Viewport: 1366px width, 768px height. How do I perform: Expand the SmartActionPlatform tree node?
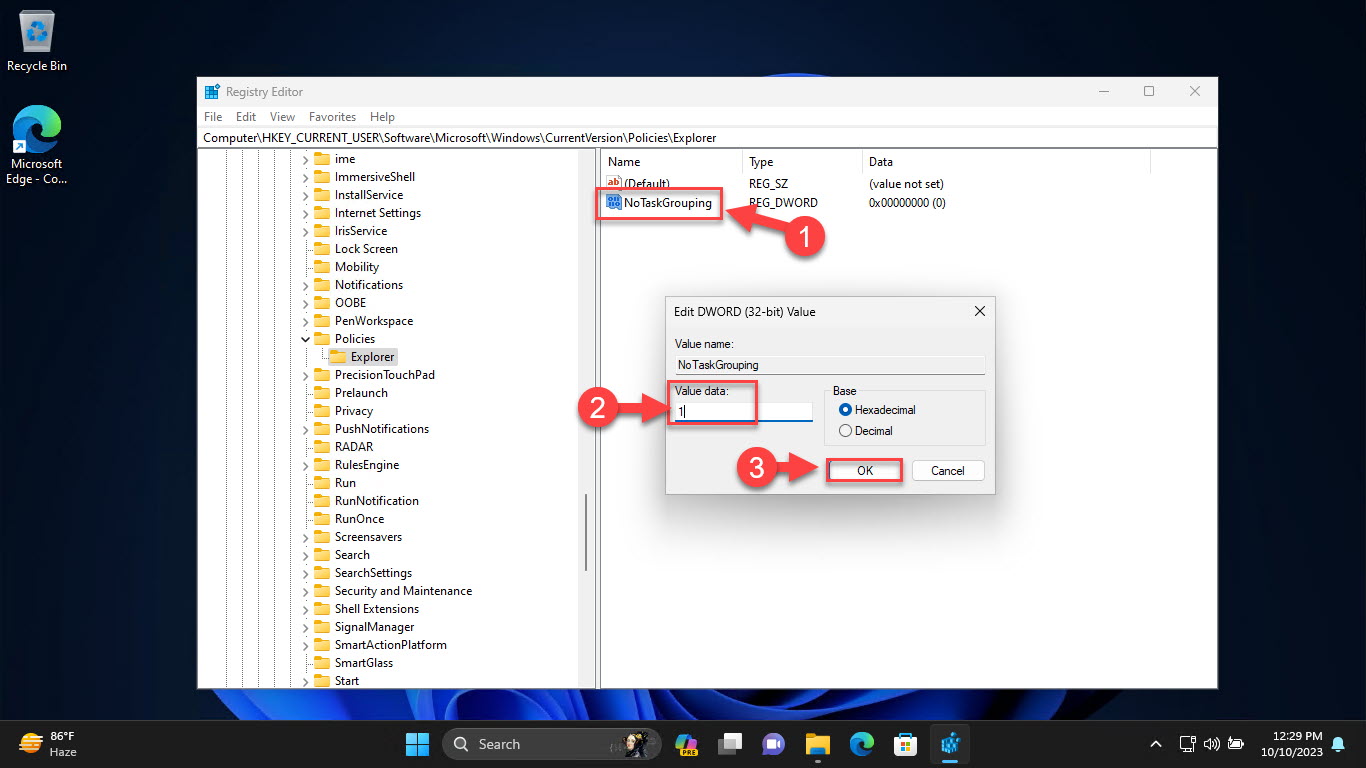coord(305,645)
